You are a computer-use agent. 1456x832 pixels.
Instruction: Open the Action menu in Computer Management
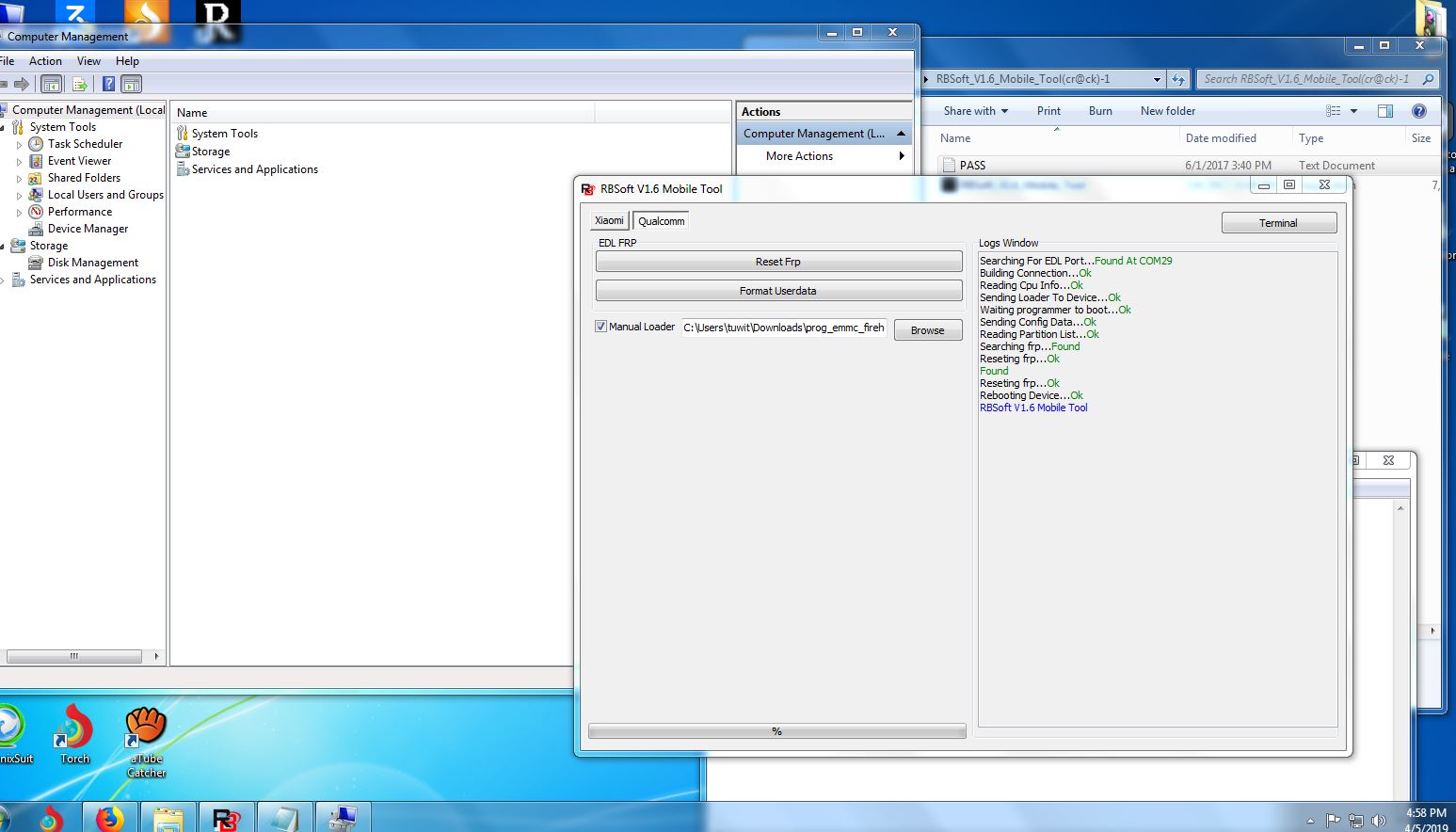45,61
